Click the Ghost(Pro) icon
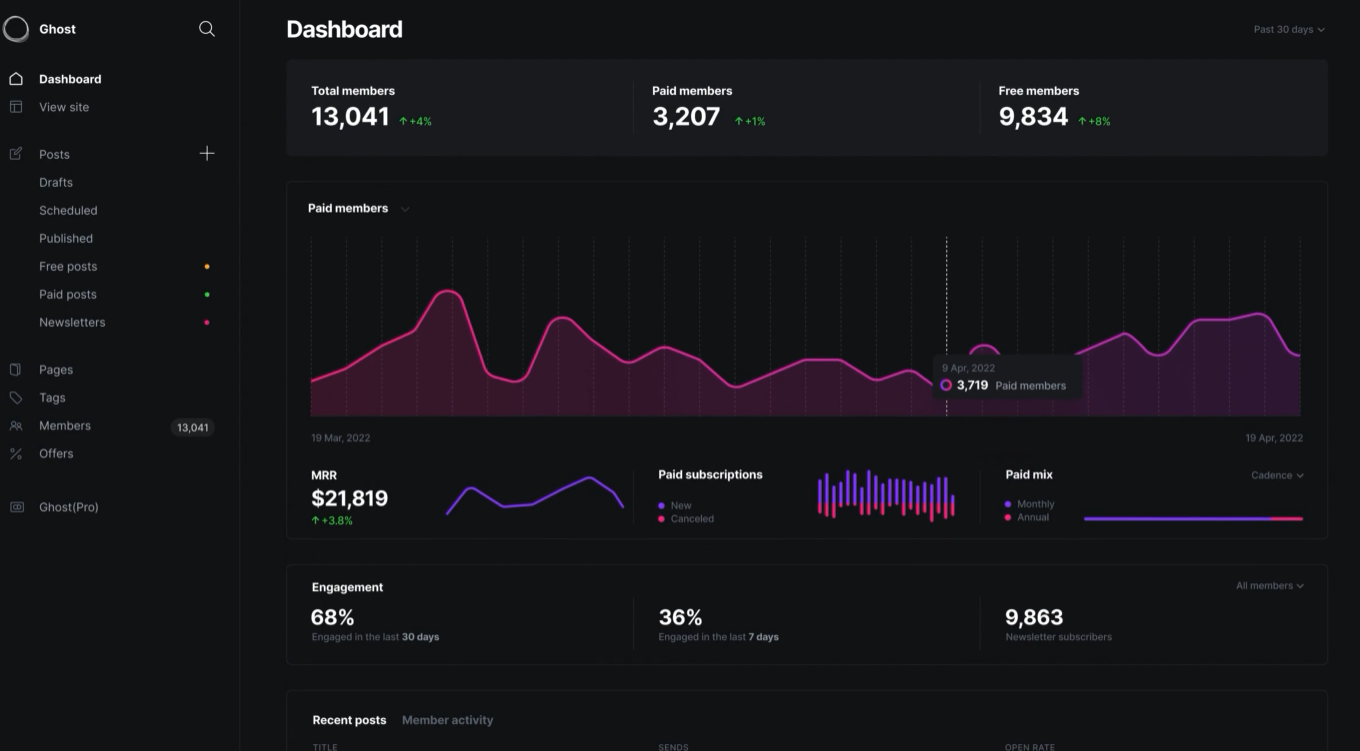Image resolution: width=1360 pixels, height=751 pixels. [x=16, y=507]
